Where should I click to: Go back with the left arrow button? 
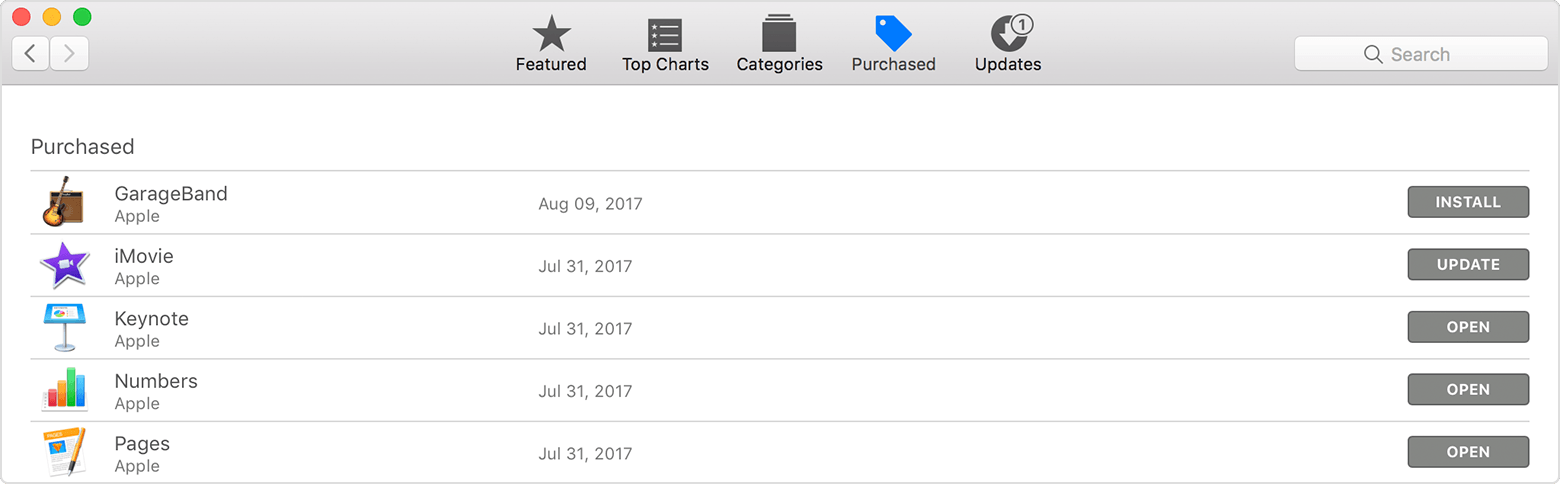31,53
